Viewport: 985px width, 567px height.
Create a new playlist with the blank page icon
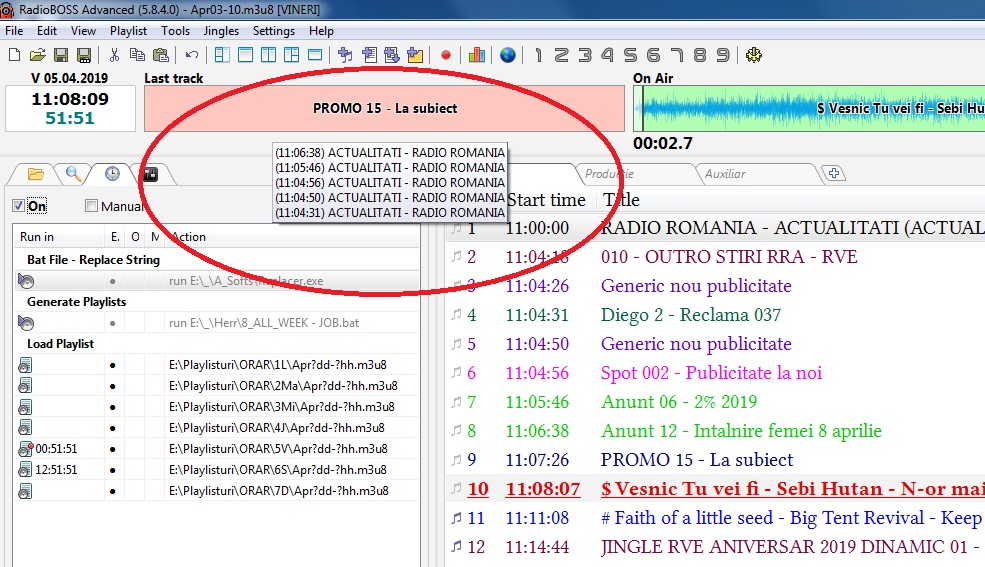(14, 55)
